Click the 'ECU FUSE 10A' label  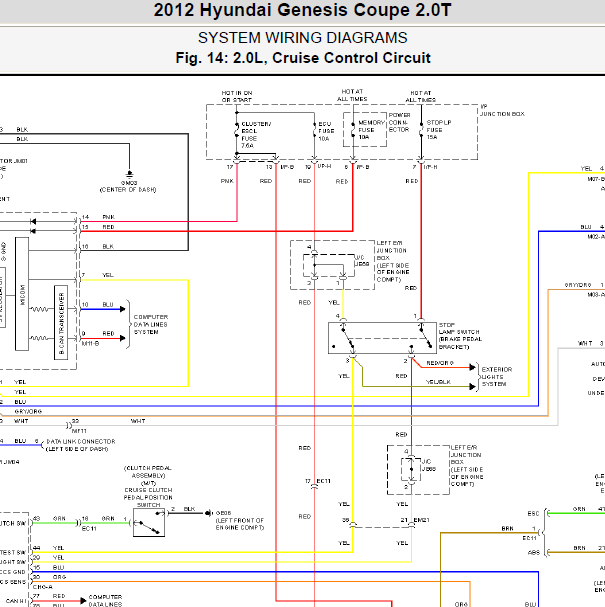coord(326,131)
